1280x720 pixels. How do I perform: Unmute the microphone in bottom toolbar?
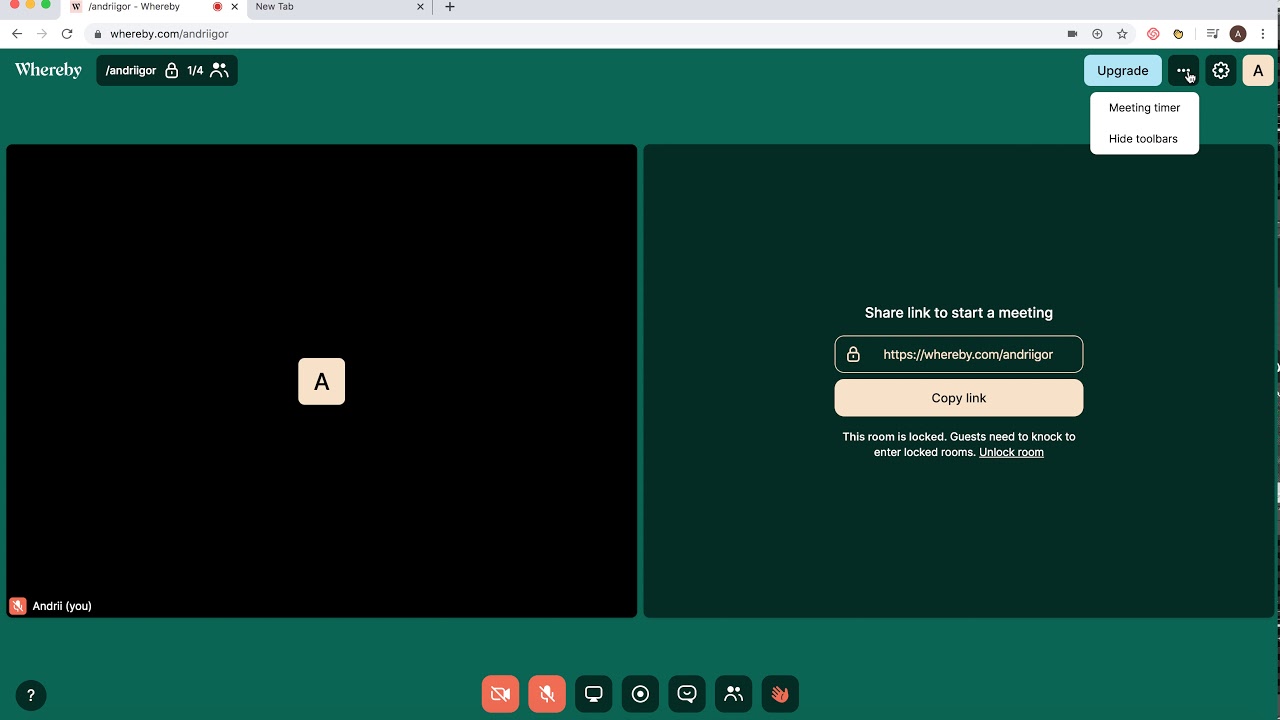tap(547, 694)
